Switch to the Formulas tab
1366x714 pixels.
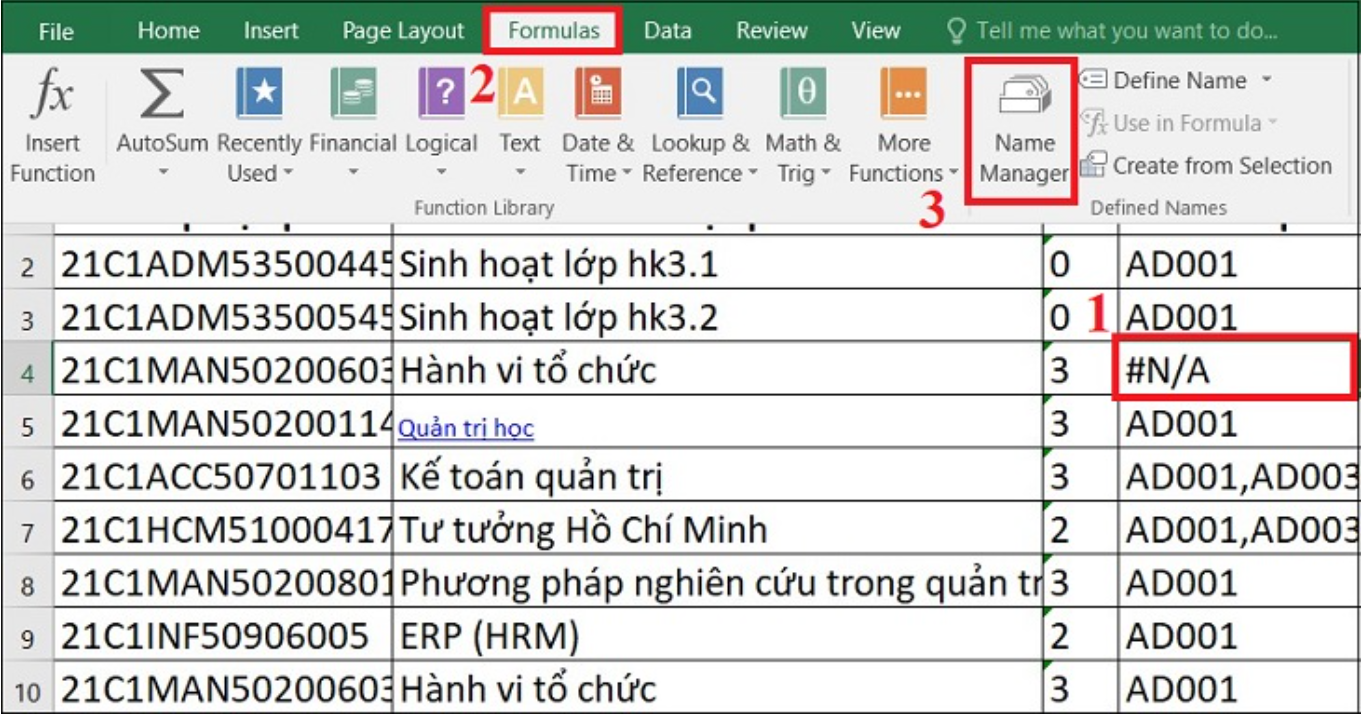[554, 31]
